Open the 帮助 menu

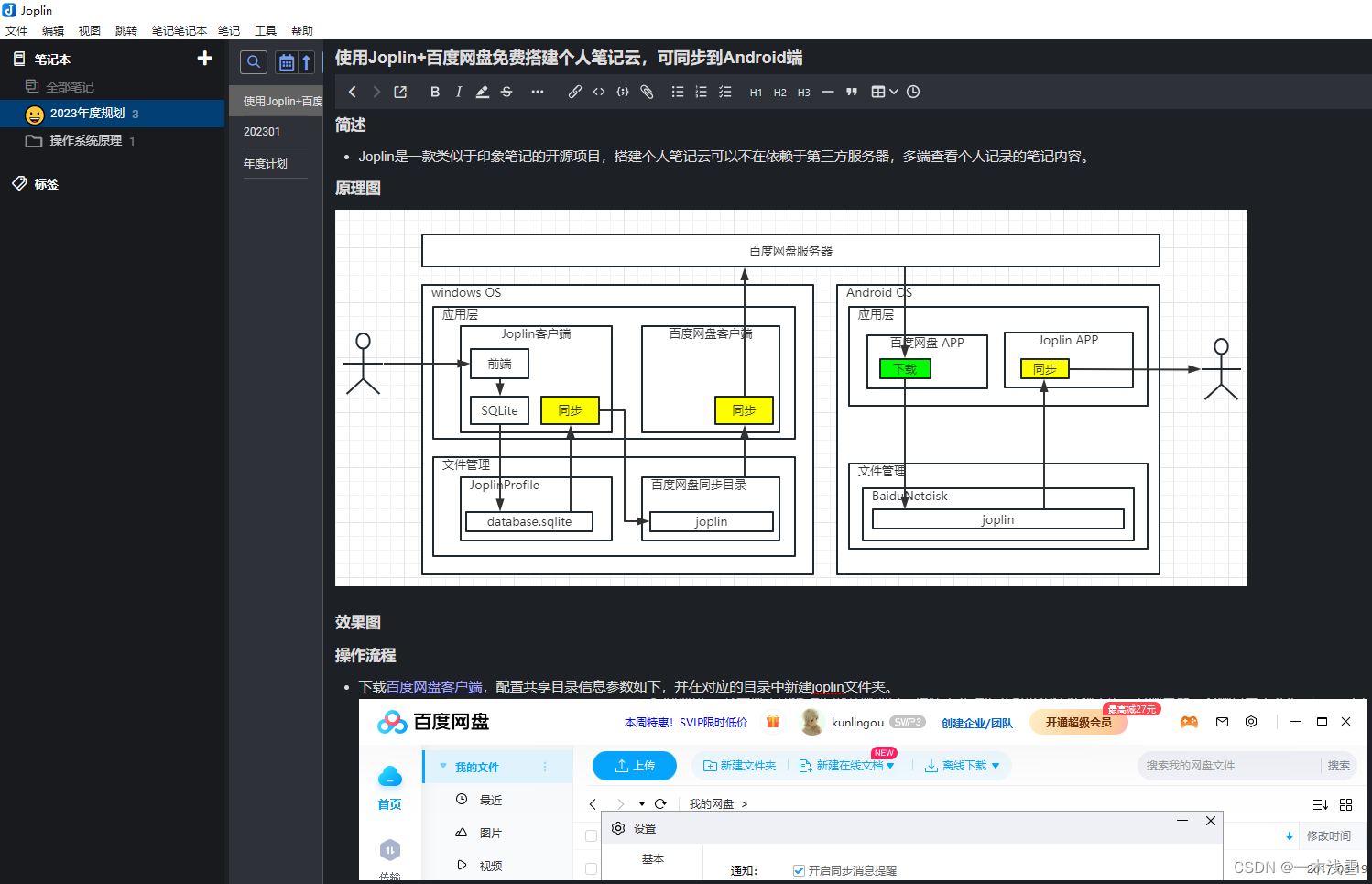click(x=302, y=30)
